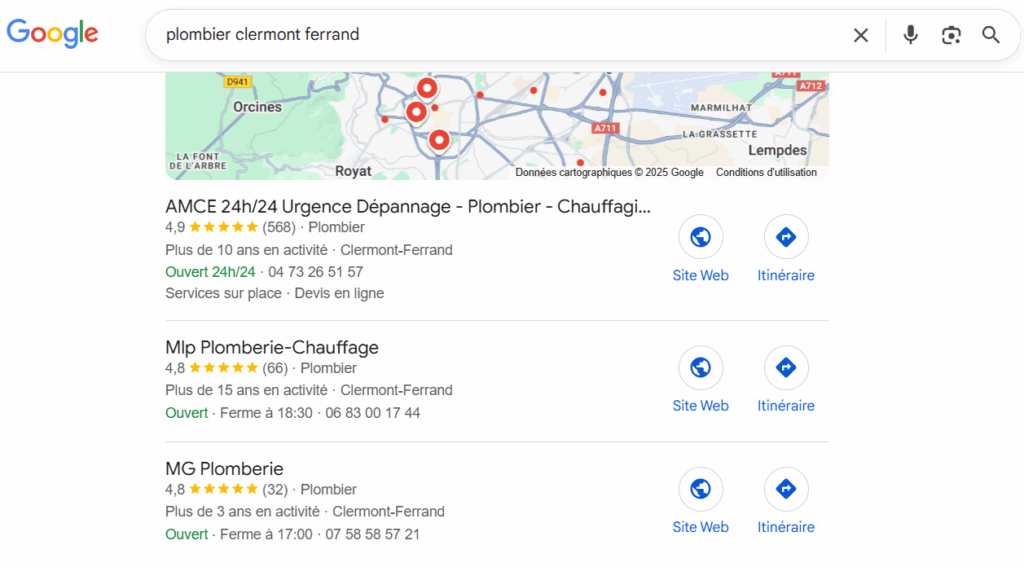Screen dimensions: 1024x567
Task: Open Mlp Plomberie-Chauffage Site Web icon
Action: [x=700, y=367]
